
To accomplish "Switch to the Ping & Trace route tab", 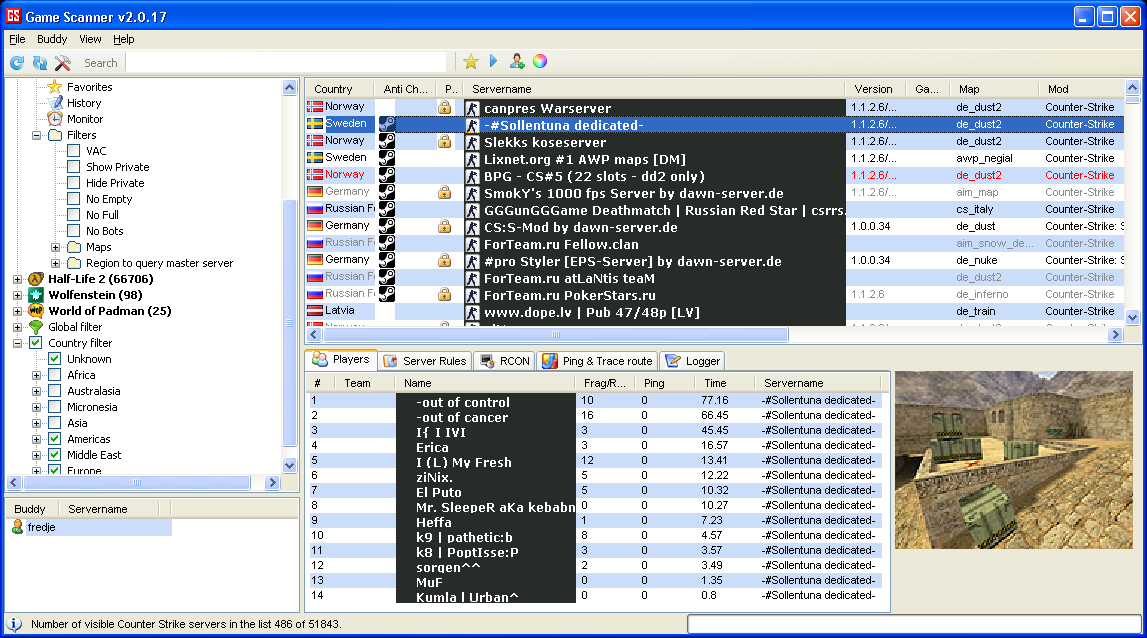I will 598,361.
